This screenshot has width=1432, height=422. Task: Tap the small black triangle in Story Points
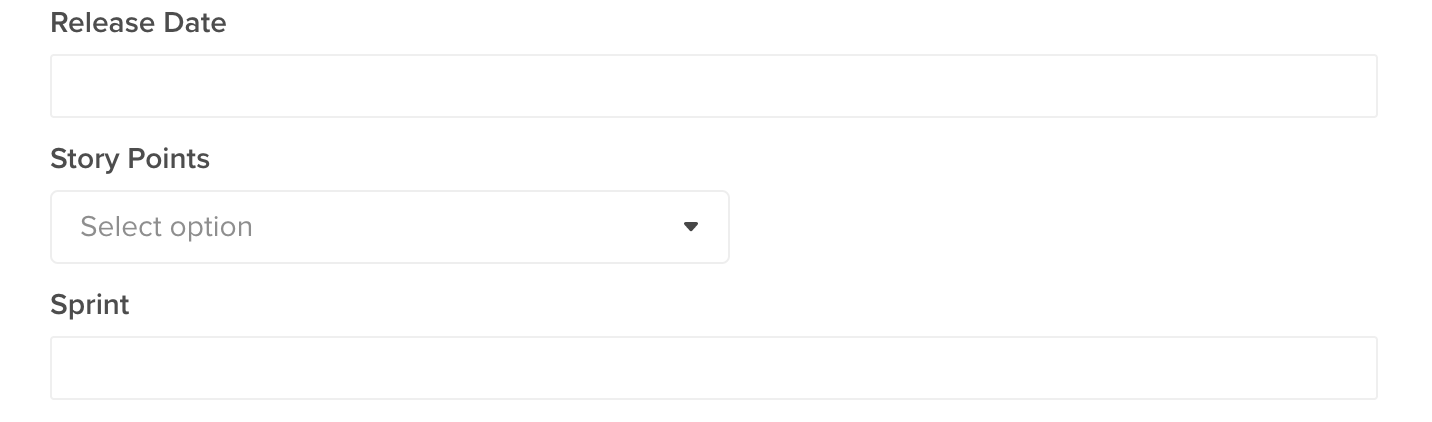690,227
